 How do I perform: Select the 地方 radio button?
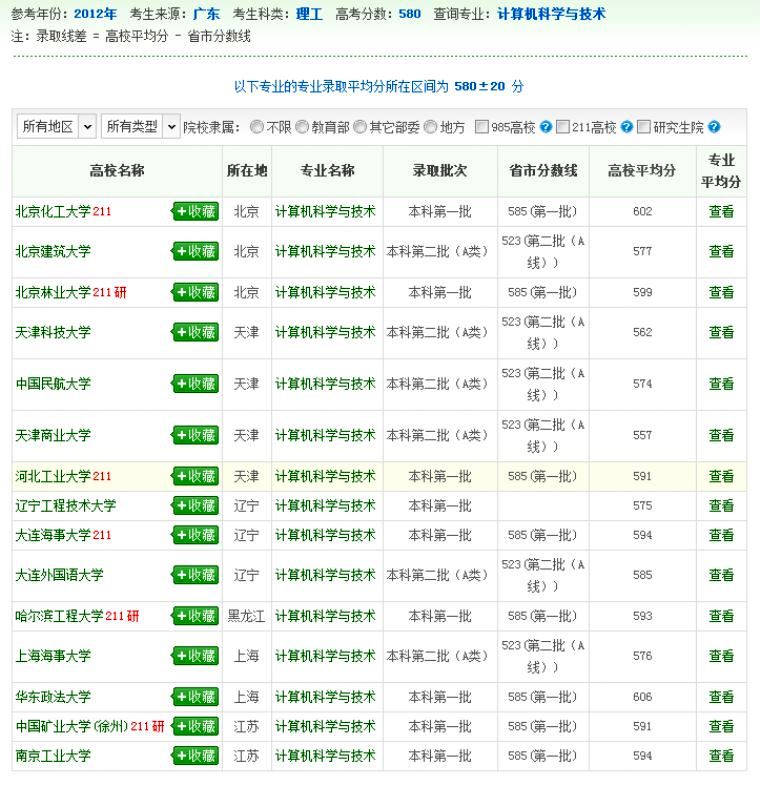(x=430, y=127)
